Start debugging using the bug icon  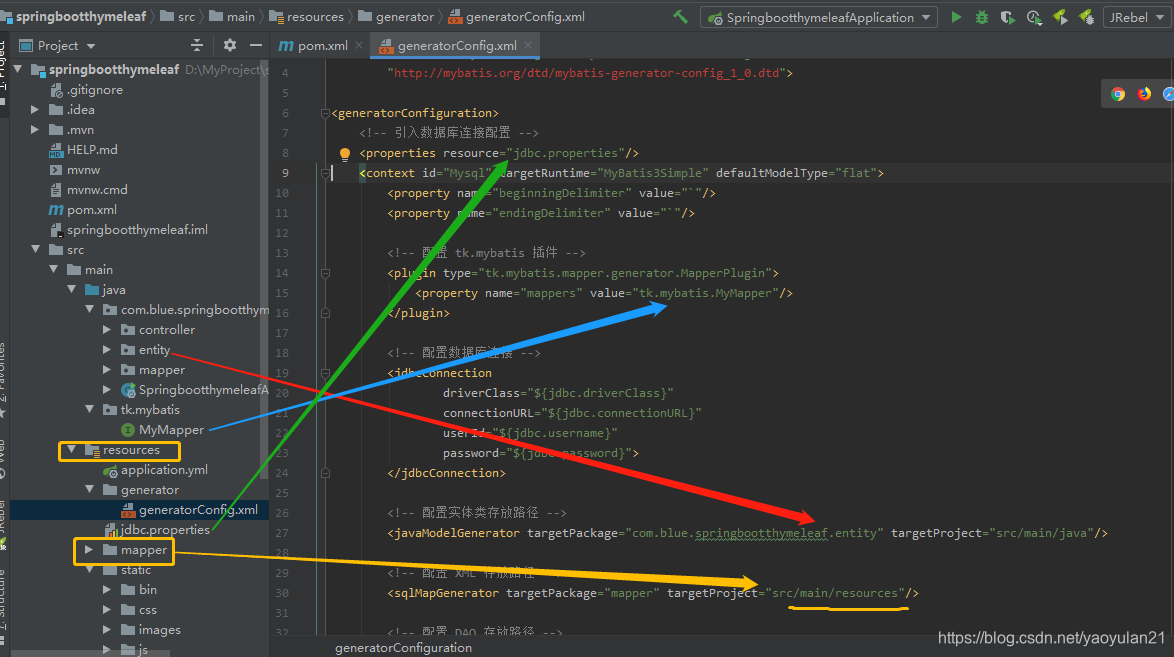pos(984,17)
